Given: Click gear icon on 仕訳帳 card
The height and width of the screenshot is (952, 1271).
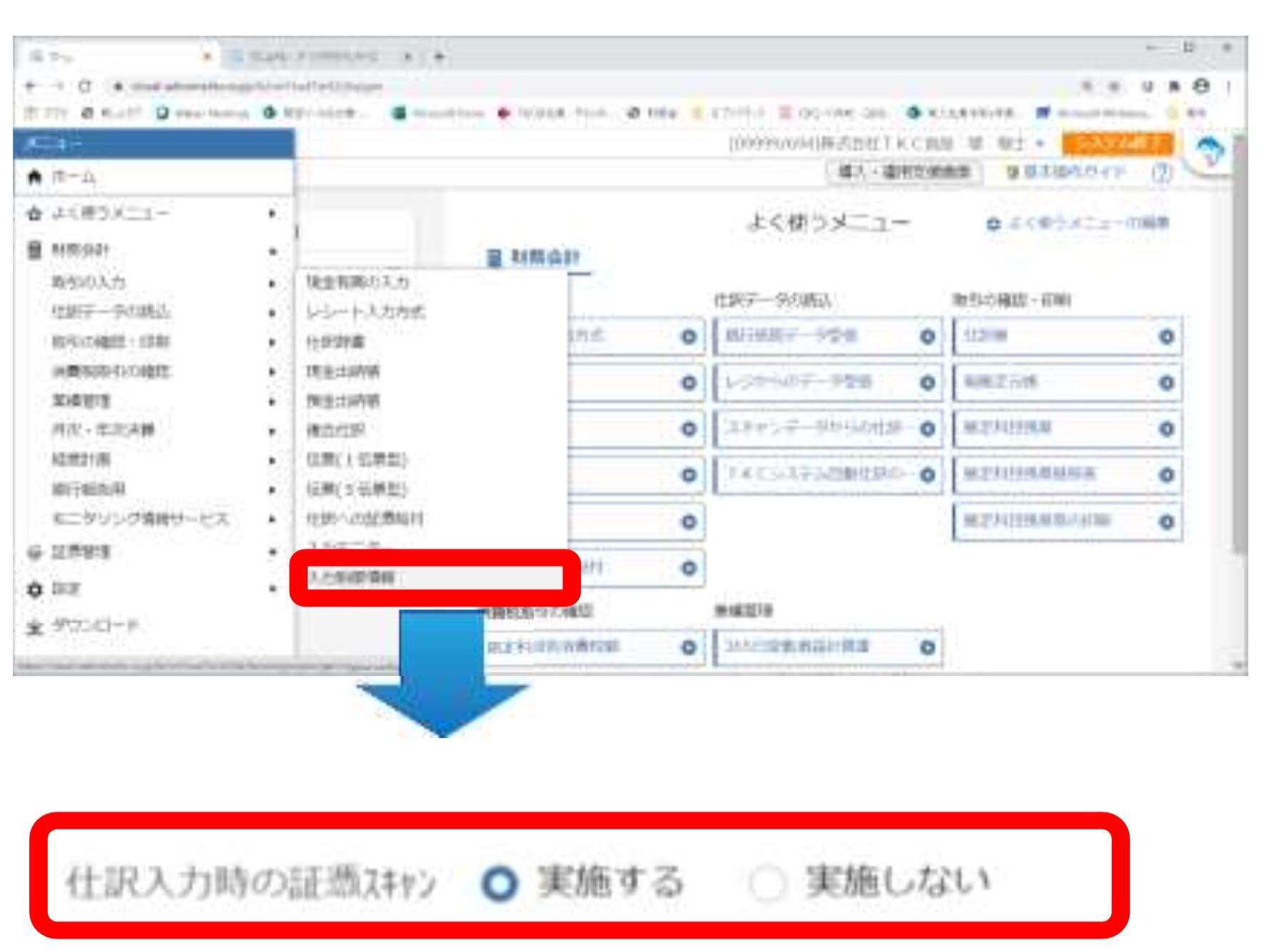Looking at the screenshot, I should point(1166,336).
